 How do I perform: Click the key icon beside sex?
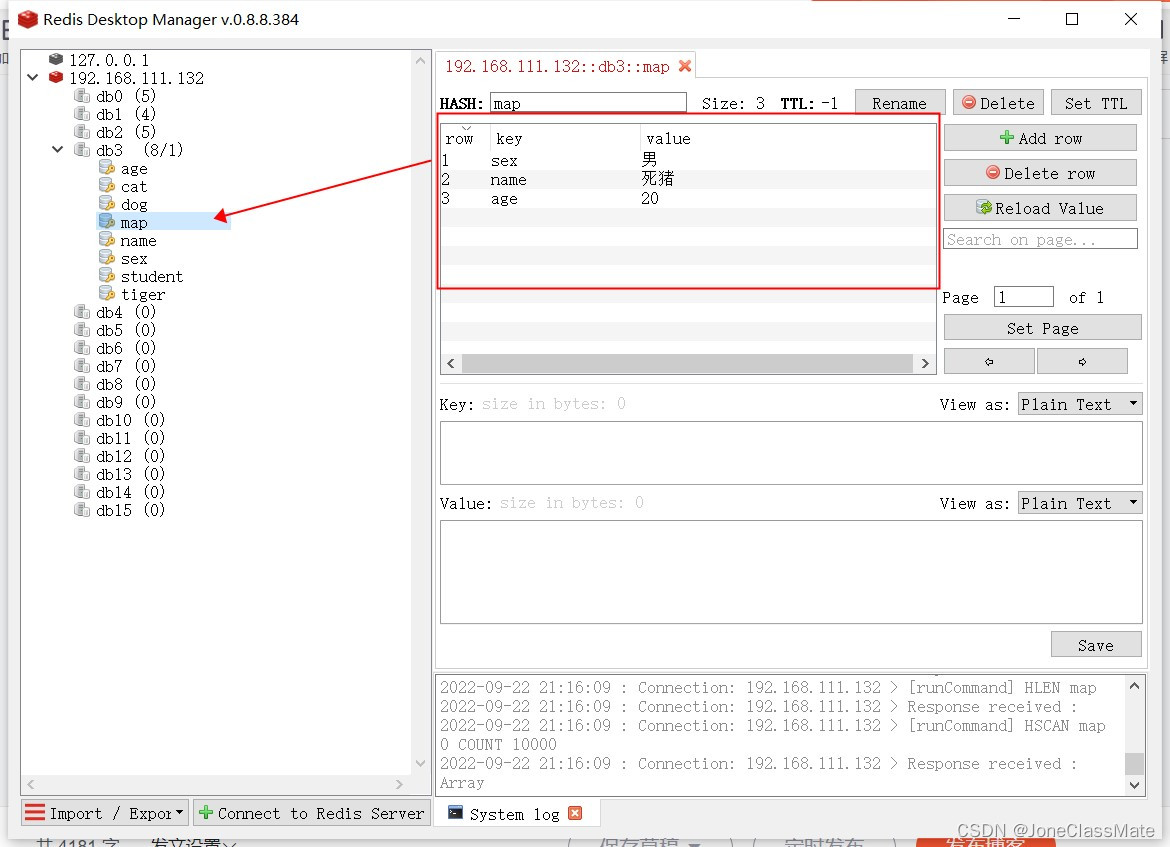tap(107, 257)
